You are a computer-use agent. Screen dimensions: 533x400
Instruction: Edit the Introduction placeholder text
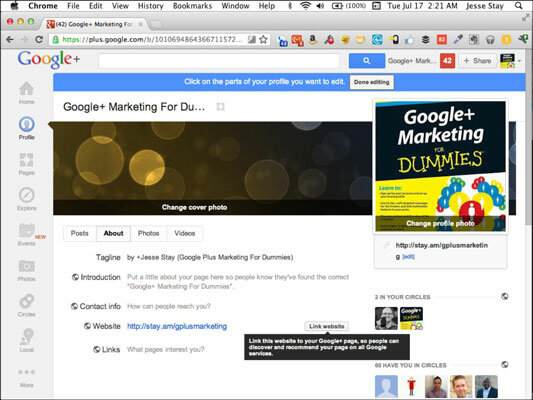coord(238,282)
